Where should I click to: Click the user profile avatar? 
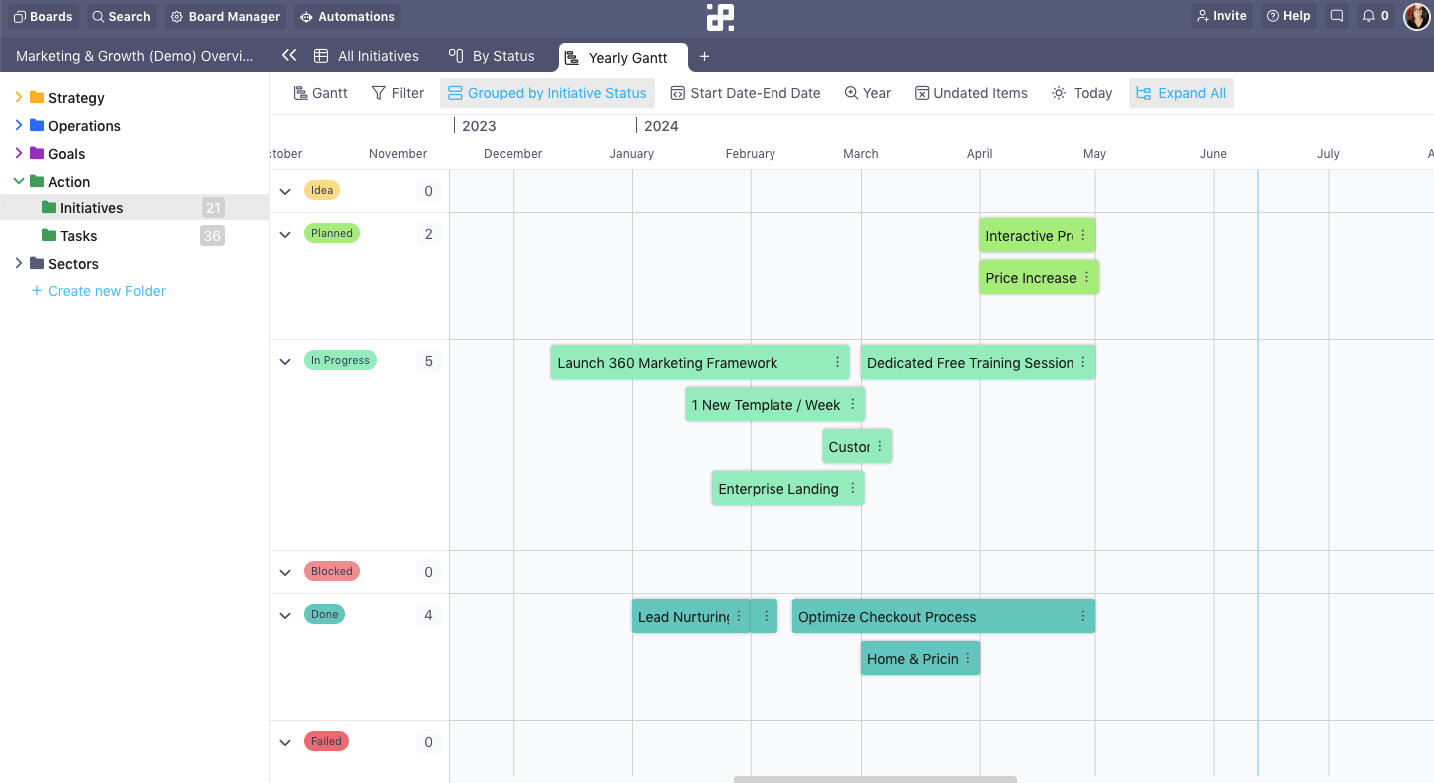click(1416, 16)
